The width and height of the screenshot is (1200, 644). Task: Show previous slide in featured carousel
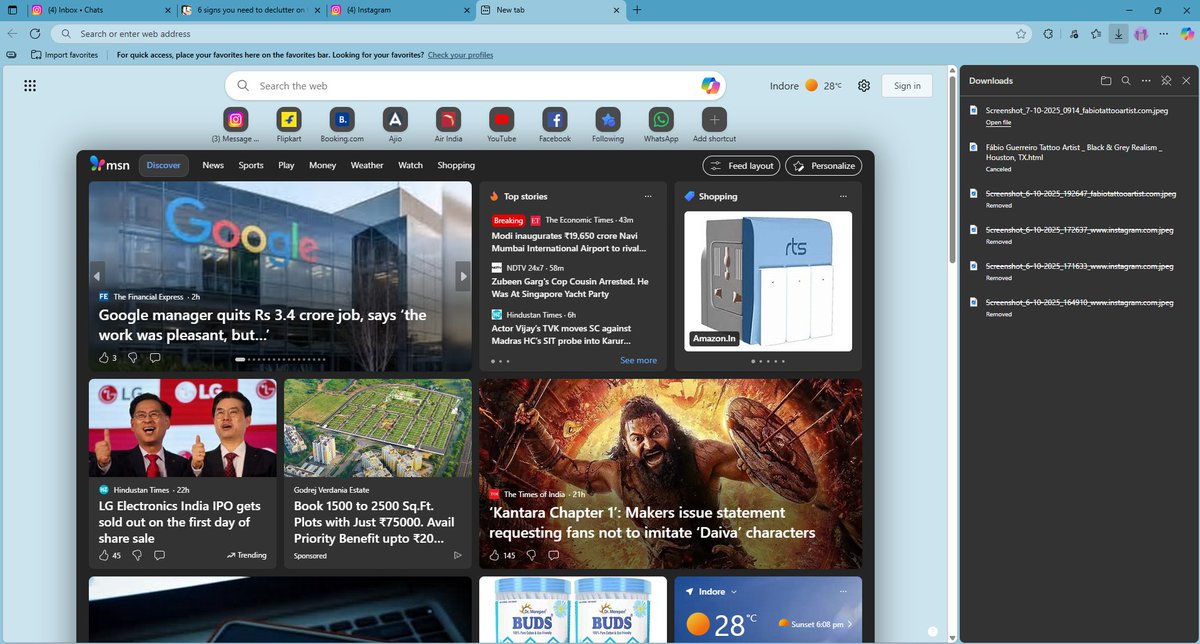tap(97, 276)
